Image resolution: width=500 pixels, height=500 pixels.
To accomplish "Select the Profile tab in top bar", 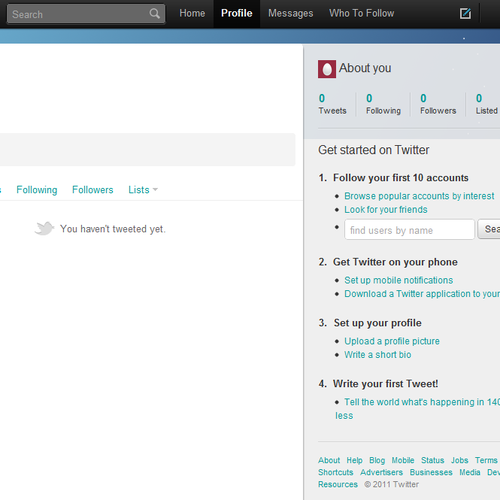I will coord(237,13).
